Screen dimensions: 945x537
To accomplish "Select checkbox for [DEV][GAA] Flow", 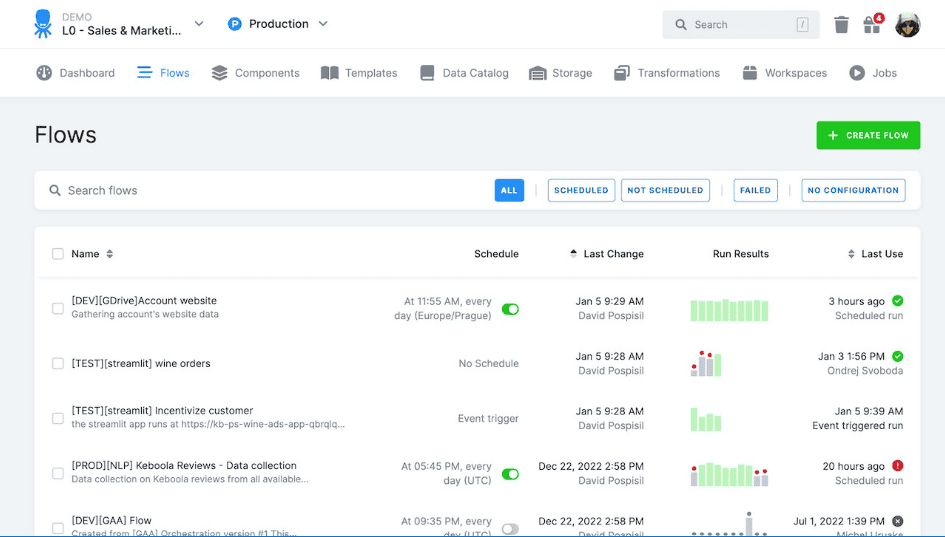I will (58, 528).
